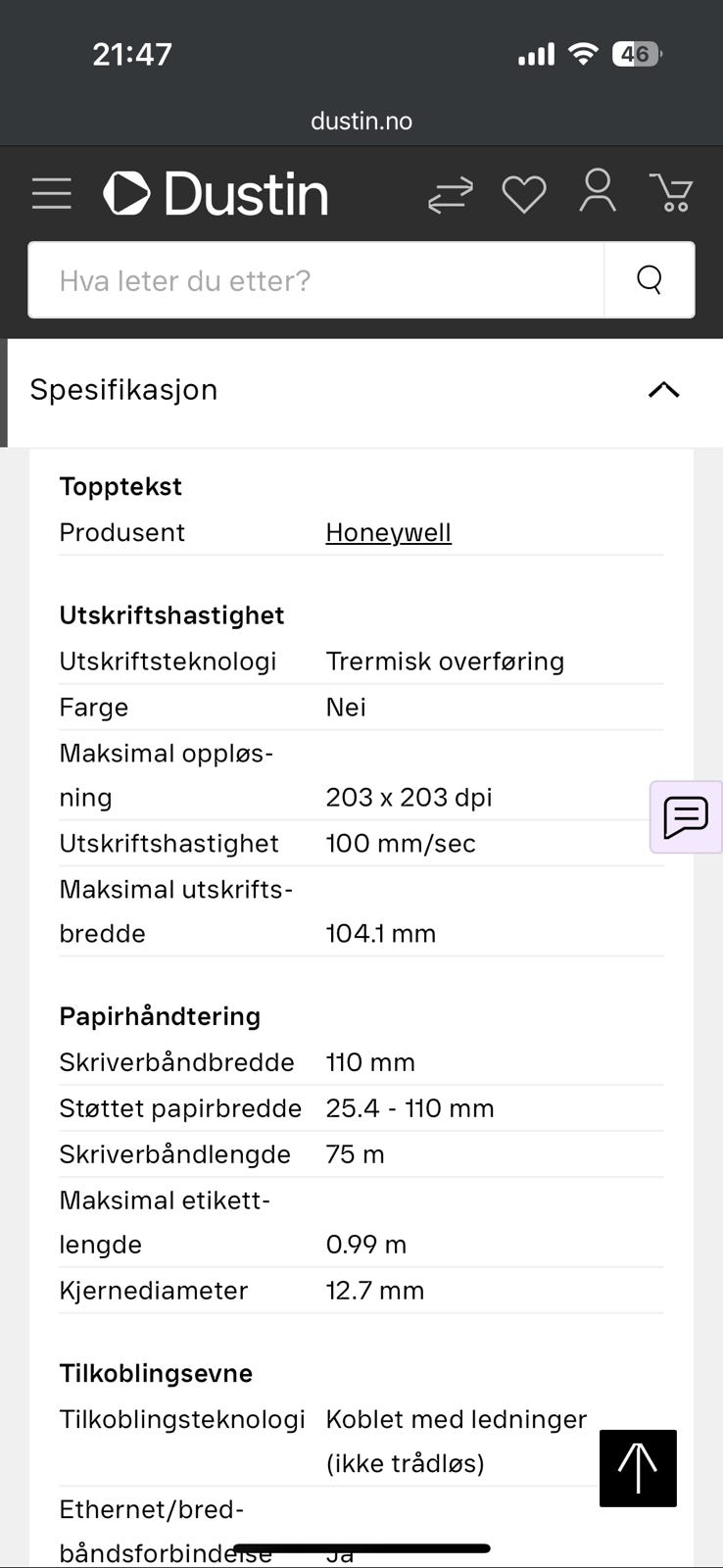Open the user account icon

pyautogui.click(x=598, y=191)
